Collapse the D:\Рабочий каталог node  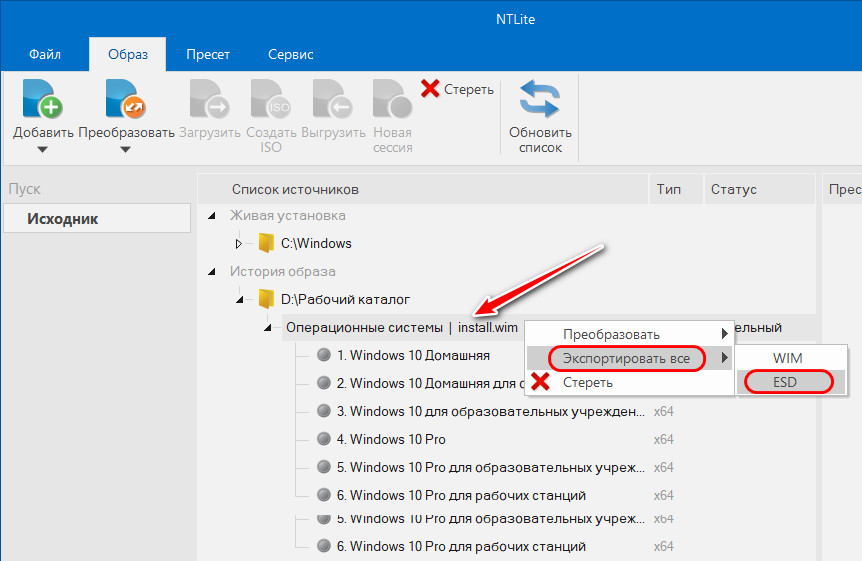pos(240,300)
